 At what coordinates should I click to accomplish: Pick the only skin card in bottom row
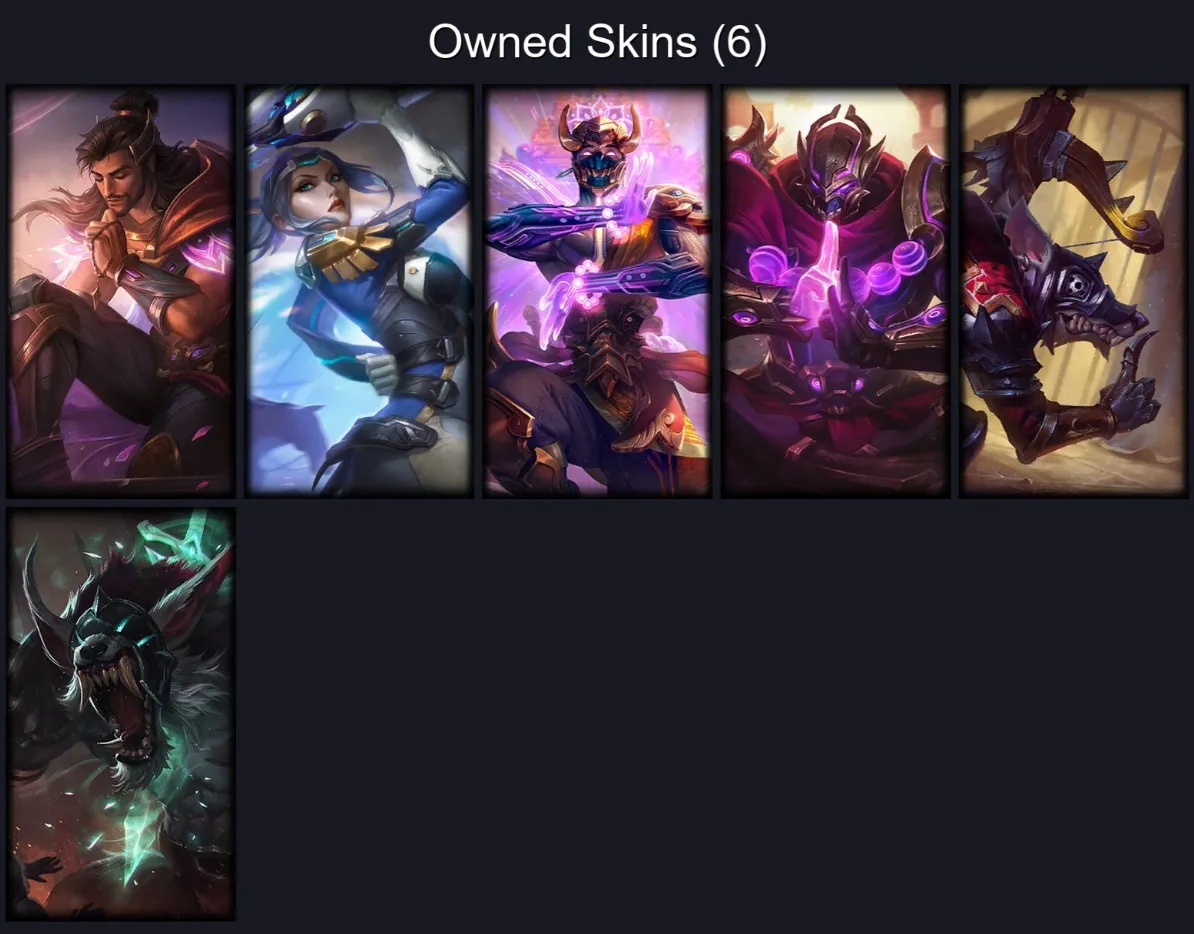[x=121, y=714]
